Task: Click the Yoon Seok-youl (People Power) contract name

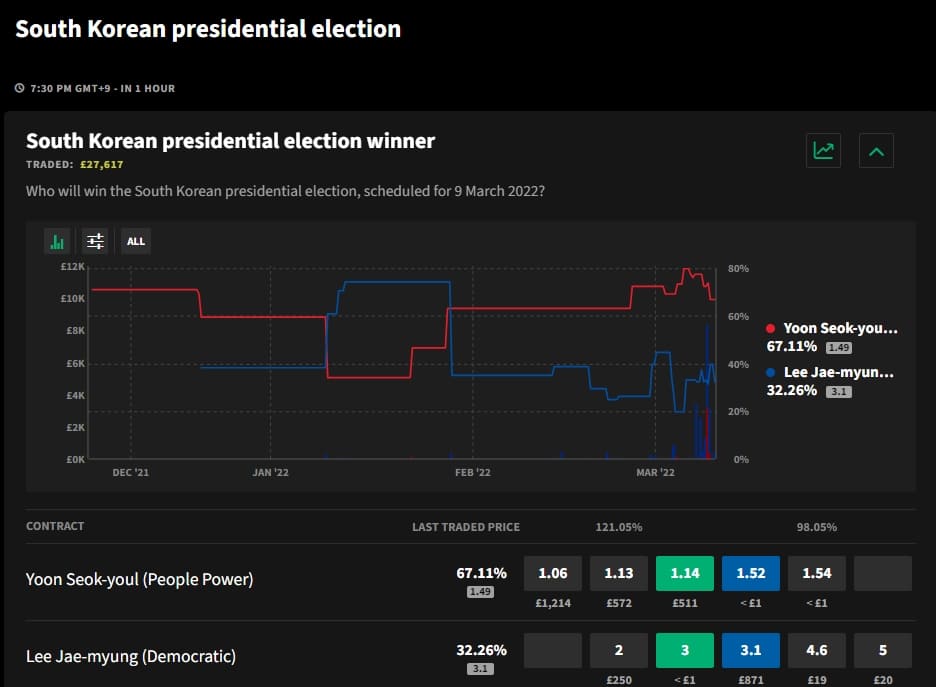Action: (x=140, y=579)
